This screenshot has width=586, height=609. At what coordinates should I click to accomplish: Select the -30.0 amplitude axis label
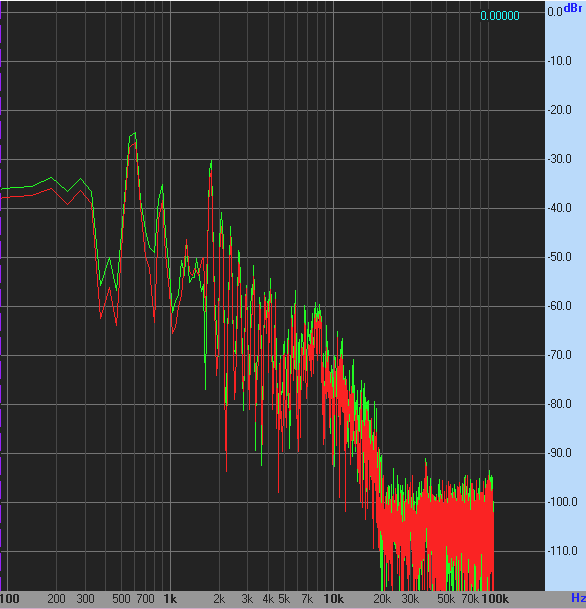(560, 159)
